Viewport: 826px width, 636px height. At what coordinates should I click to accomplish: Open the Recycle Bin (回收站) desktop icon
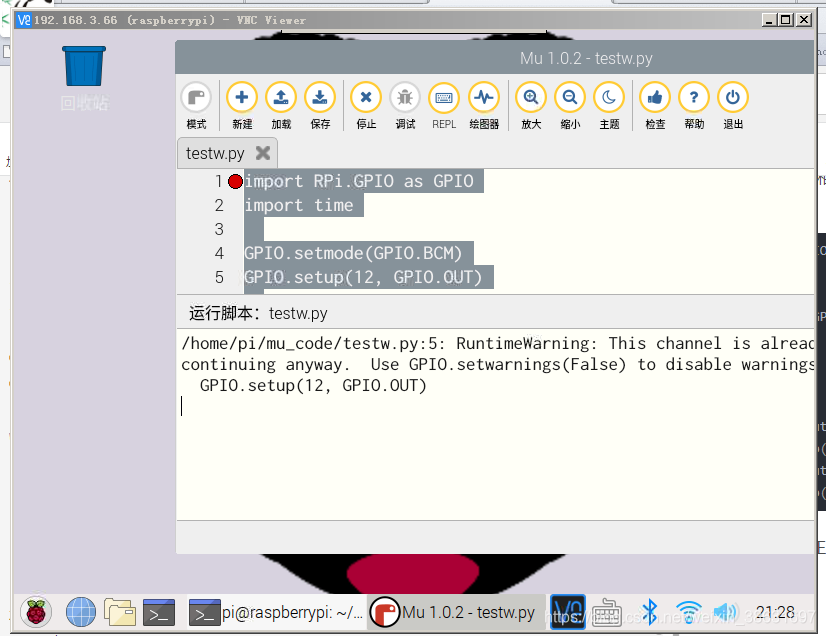pos(84,78)
